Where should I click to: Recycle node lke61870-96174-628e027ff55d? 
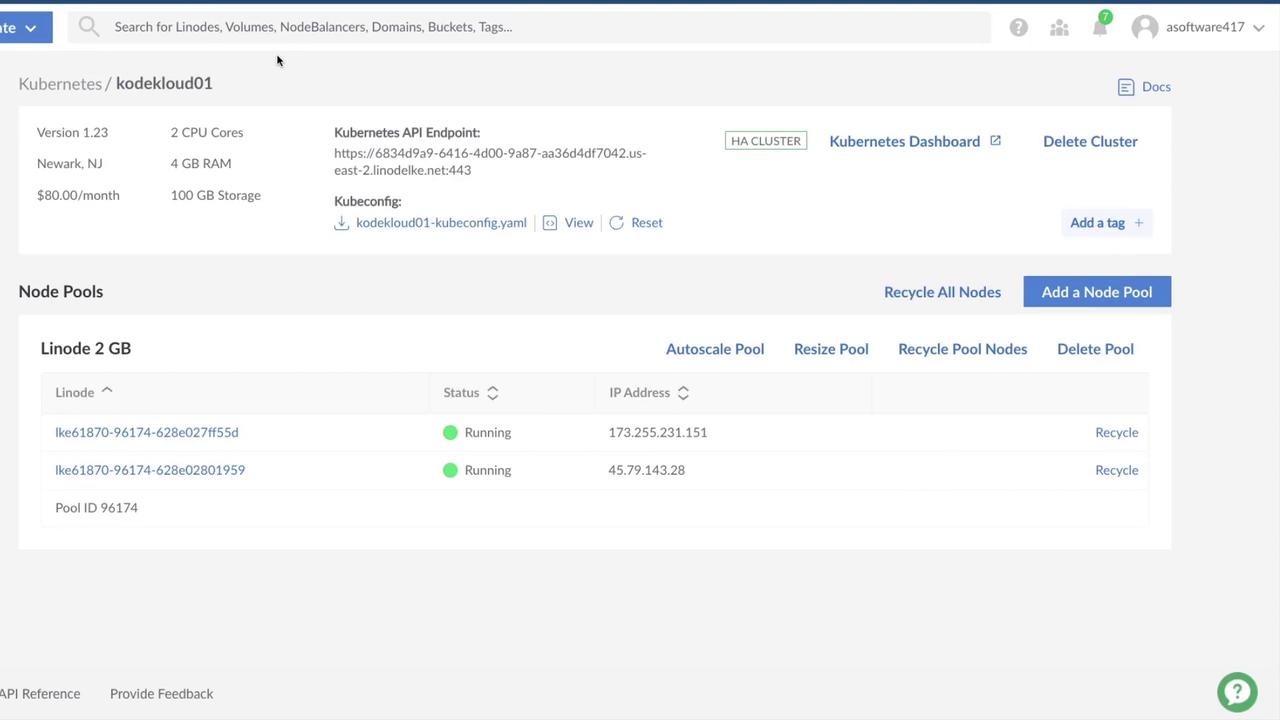[x=1116, y=433]
